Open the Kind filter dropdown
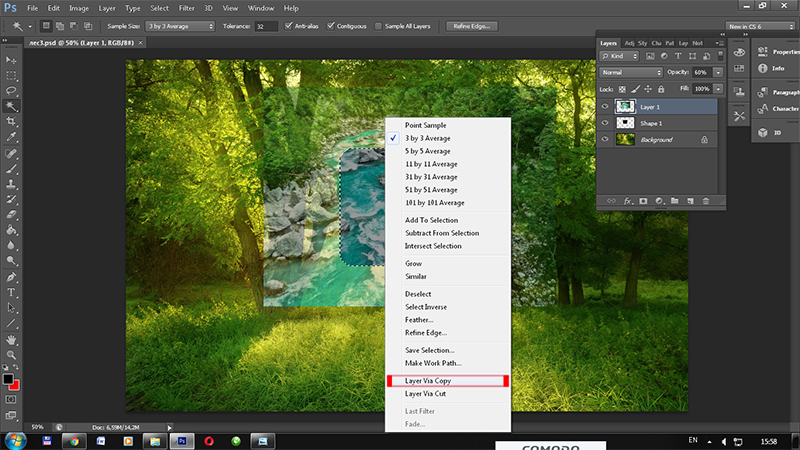Screen dimensions: 800x450 pyautogui.click(x=619, y=56)
